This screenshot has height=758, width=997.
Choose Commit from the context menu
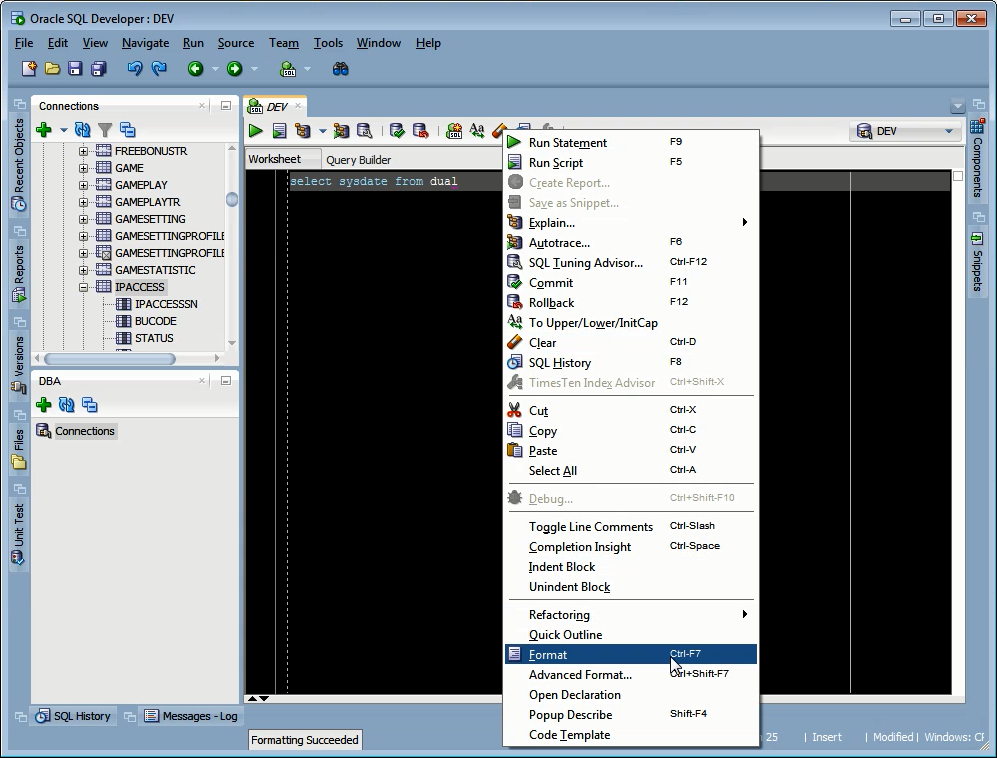(631, 282)
